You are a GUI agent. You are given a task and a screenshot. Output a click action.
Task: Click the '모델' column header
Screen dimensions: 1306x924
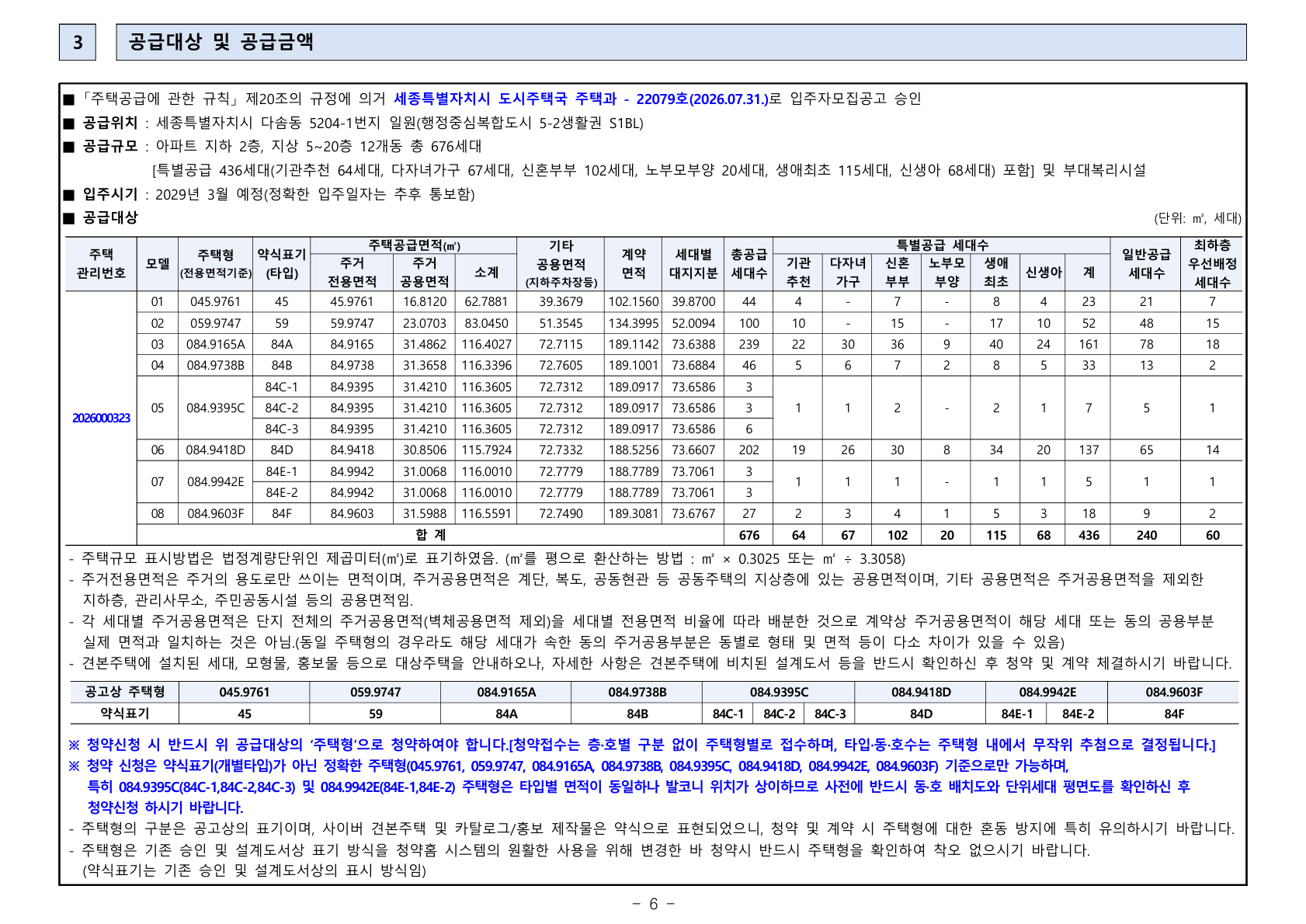(x=158, y=264)
